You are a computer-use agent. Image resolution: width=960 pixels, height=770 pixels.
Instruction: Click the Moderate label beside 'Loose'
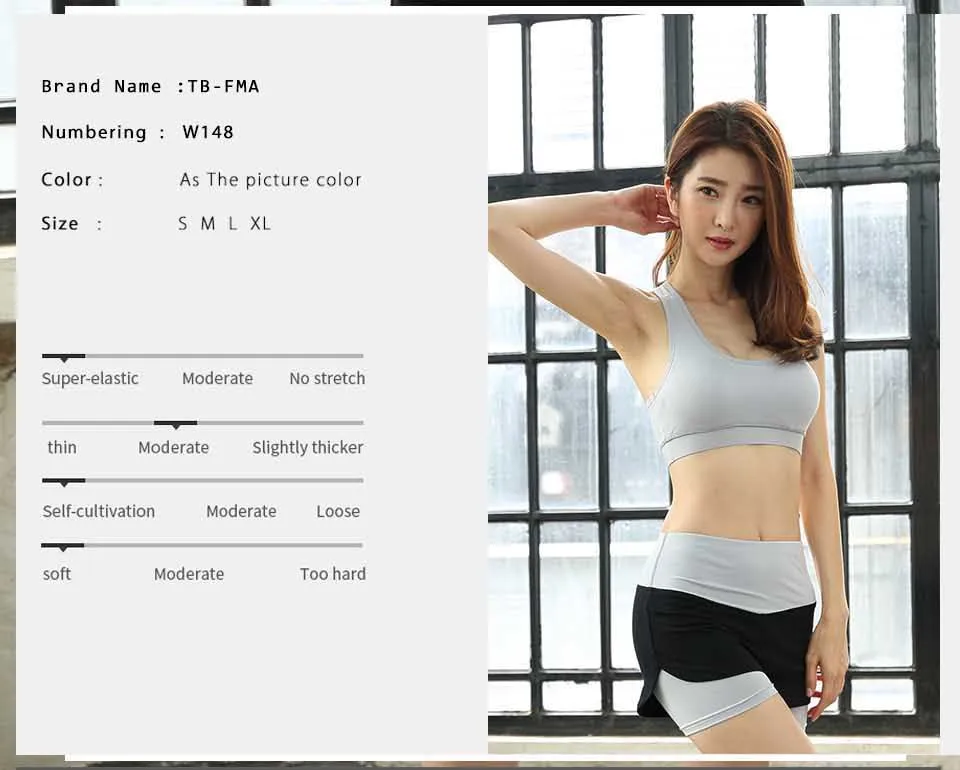pos(241,511)
